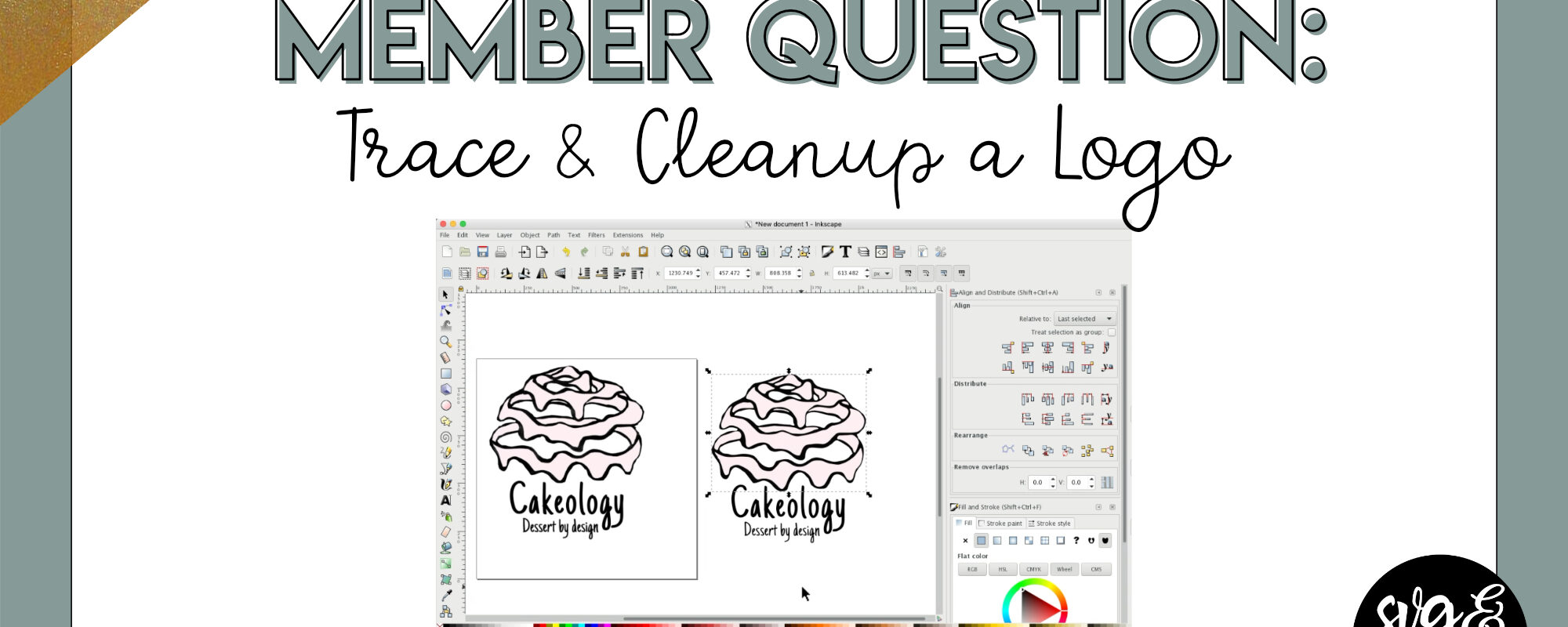Select Unset paint question mark button
This screenshot has height=627, width=1568.
[x=1076, y=540]
